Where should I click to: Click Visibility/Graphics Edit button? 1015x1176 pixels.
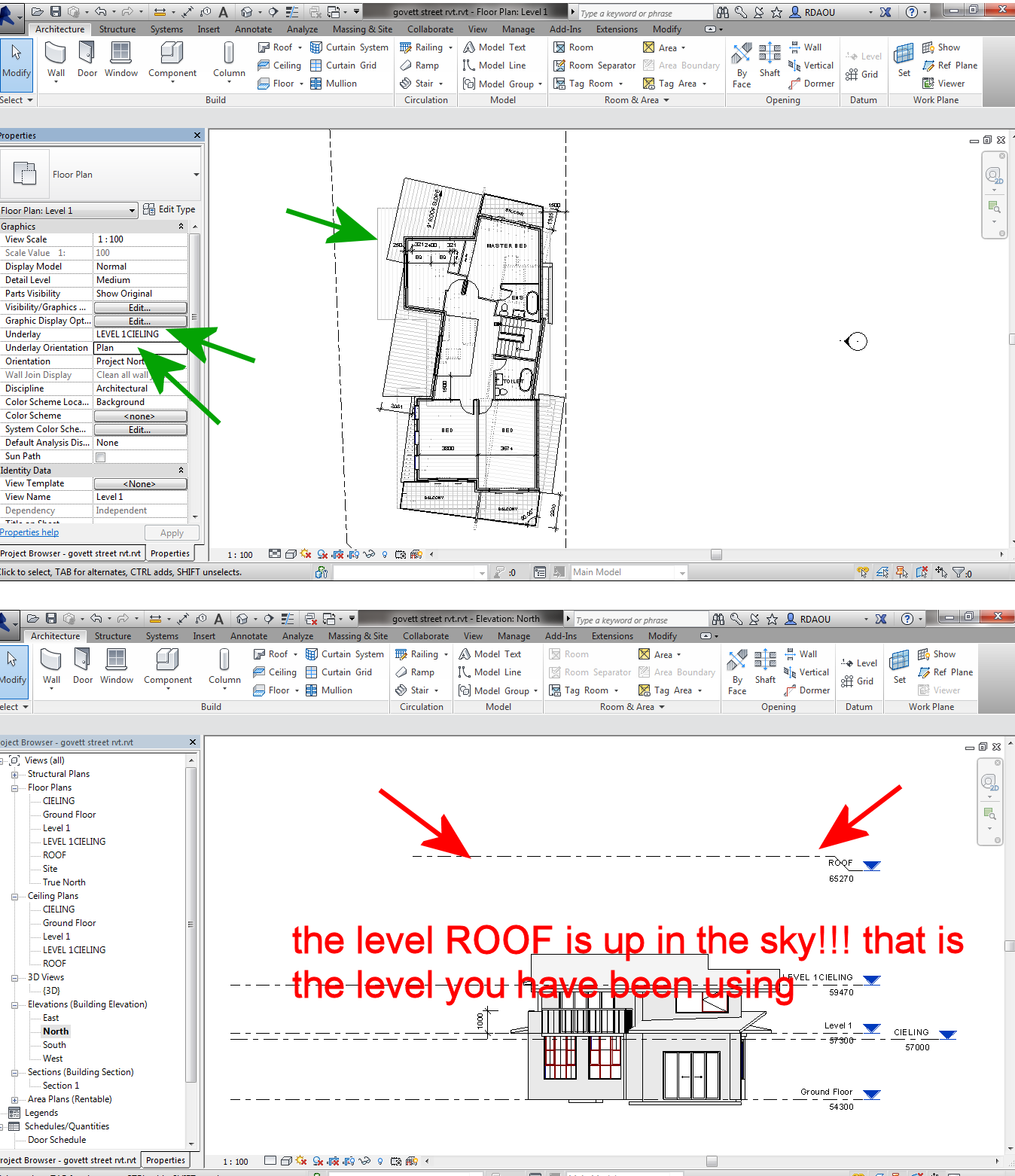[x=140, y=307]
